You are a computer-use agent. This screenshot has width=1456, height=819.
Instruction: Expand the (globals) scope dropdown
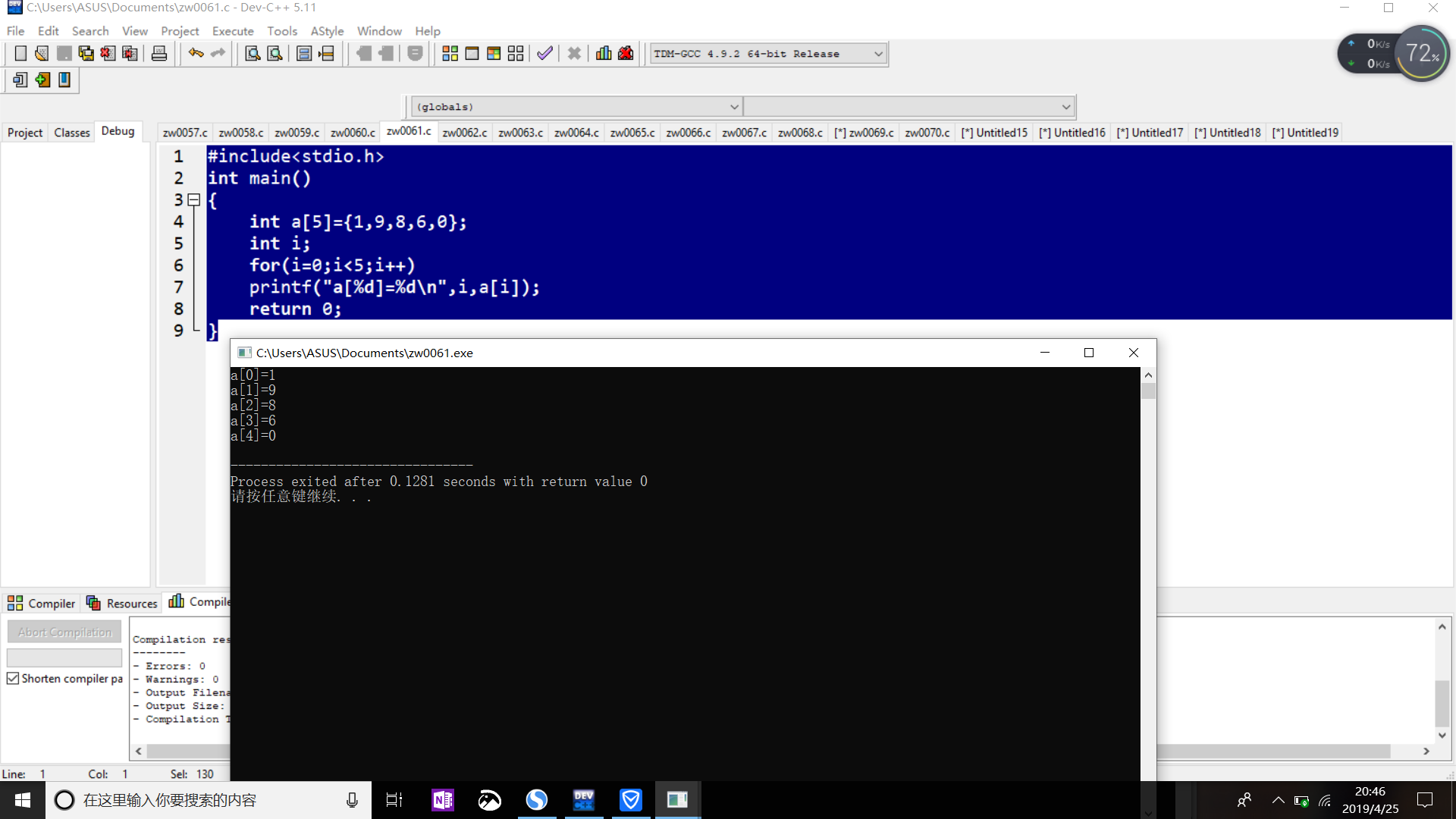pyautogui.click(x=733, y=107)
